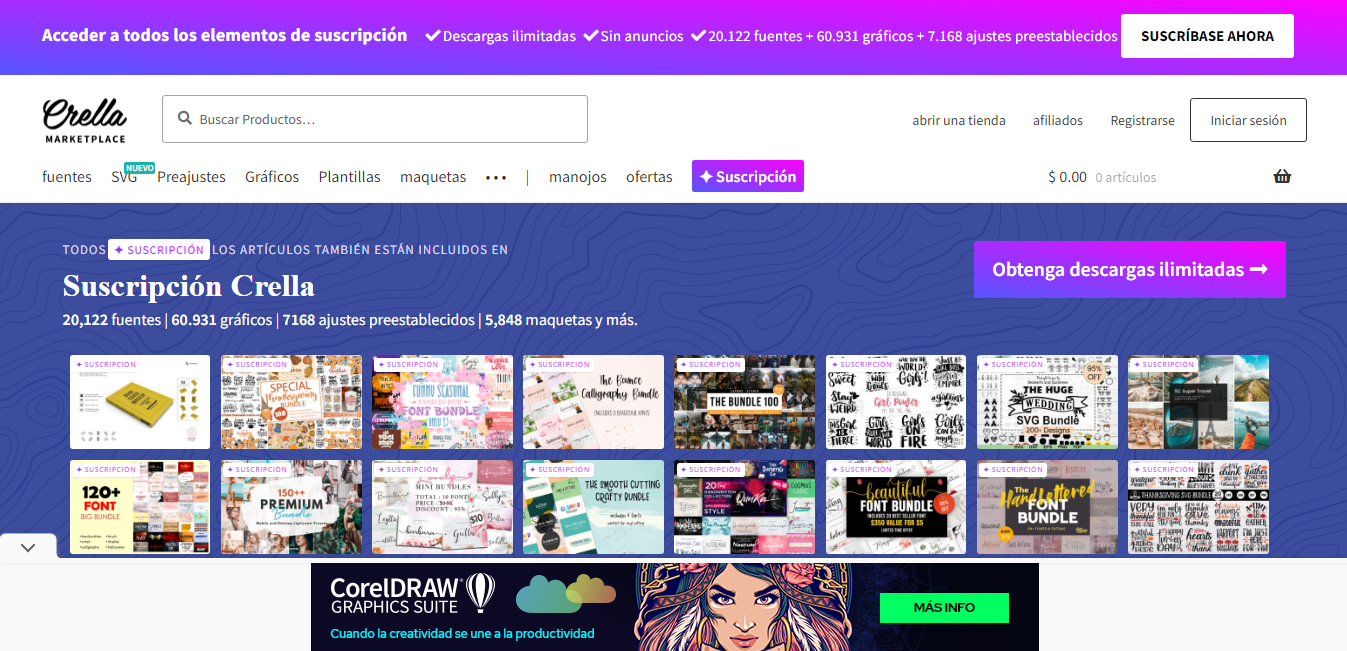This screenshot has width=1347, height=651.
Task: Open The Bundle 100 thumbnail
Action: 744,402
